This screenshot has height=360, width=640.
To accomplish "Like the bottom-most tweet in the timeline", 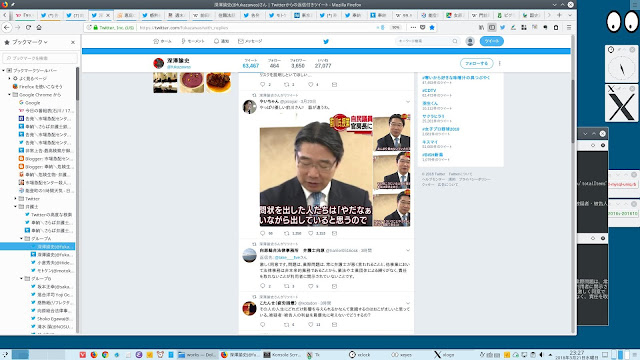I will pos(311,324).
